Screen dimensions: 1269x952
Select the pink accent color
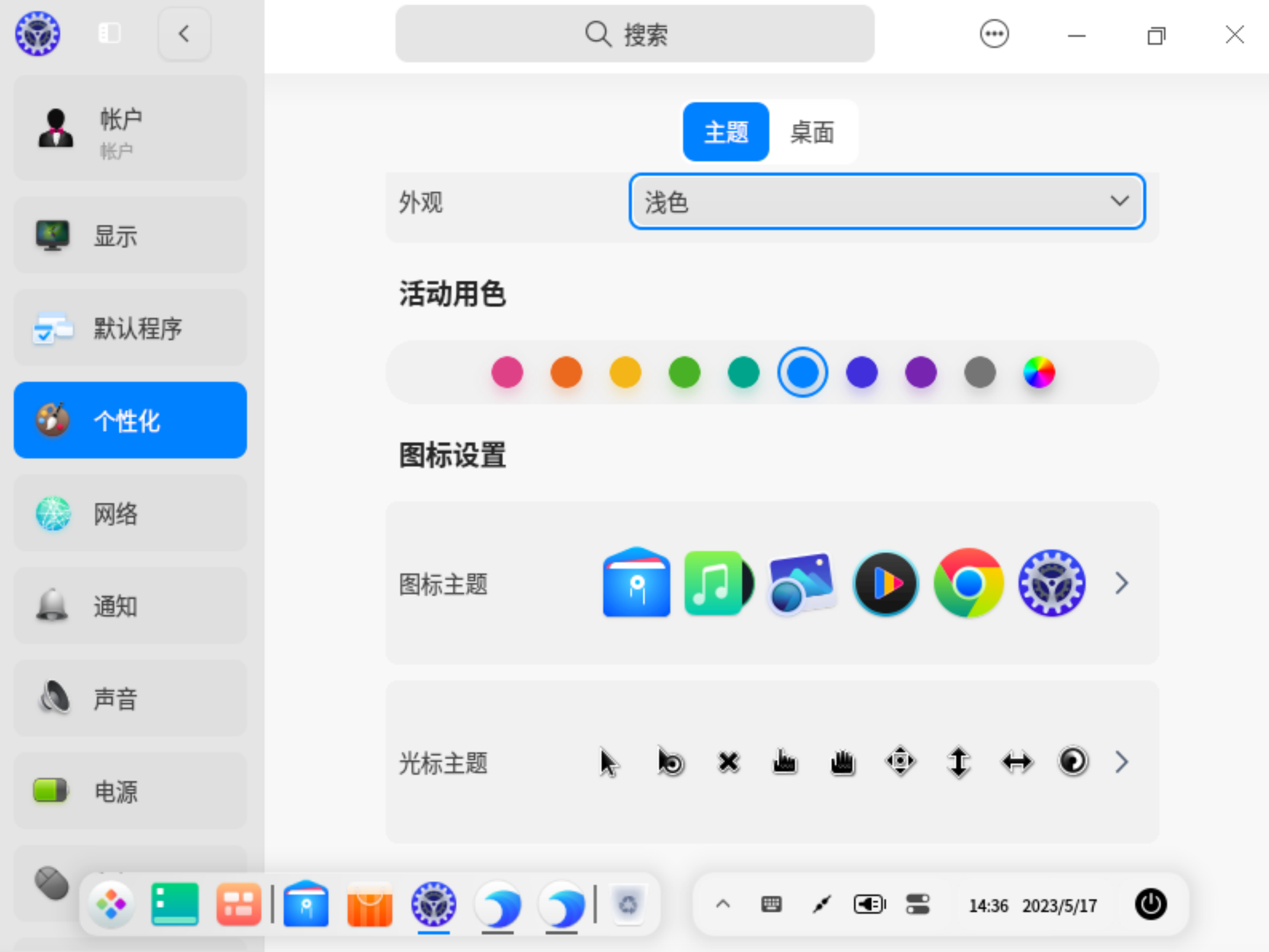507,372
